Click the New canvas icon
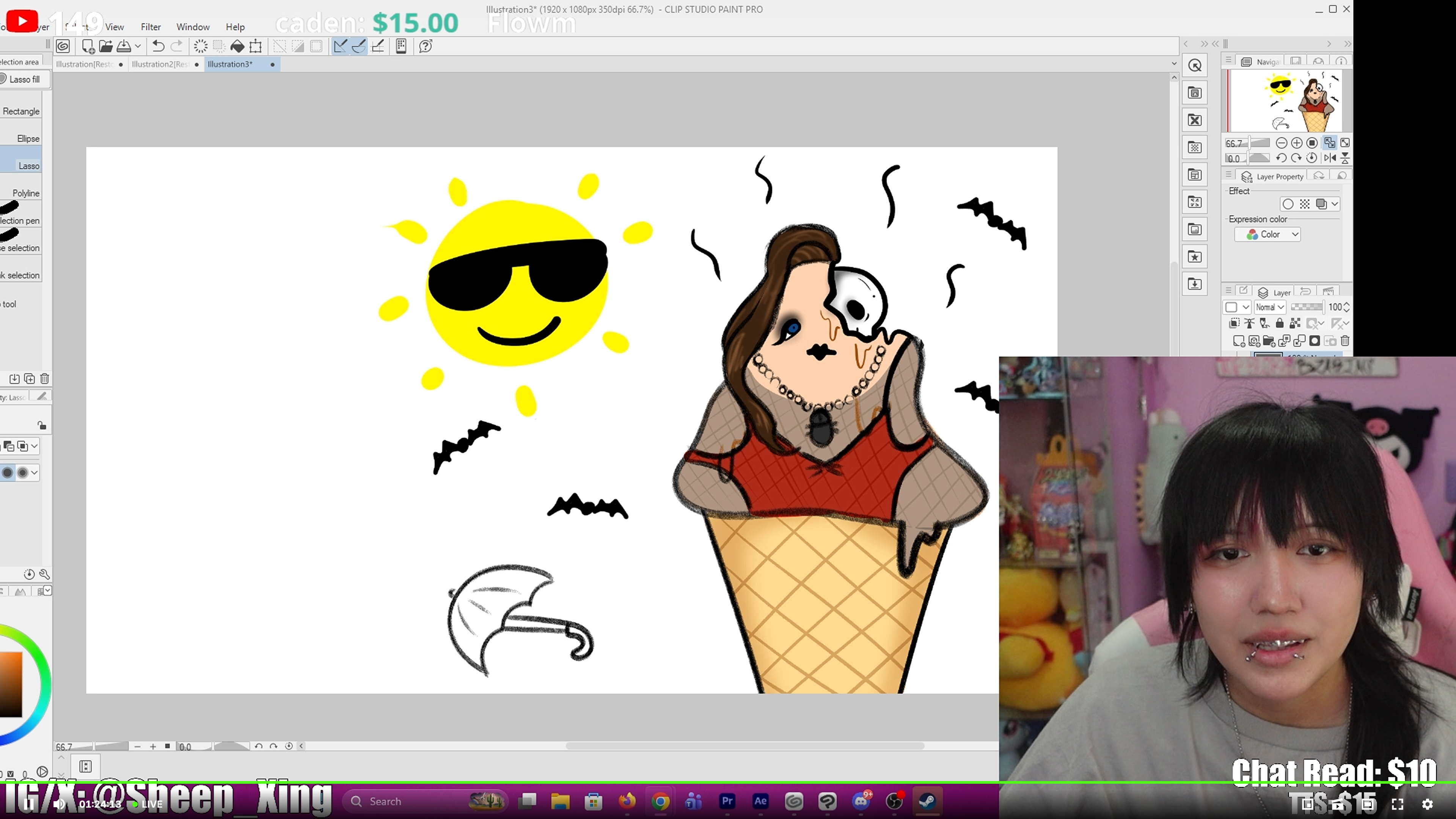 tap(88, 46)
